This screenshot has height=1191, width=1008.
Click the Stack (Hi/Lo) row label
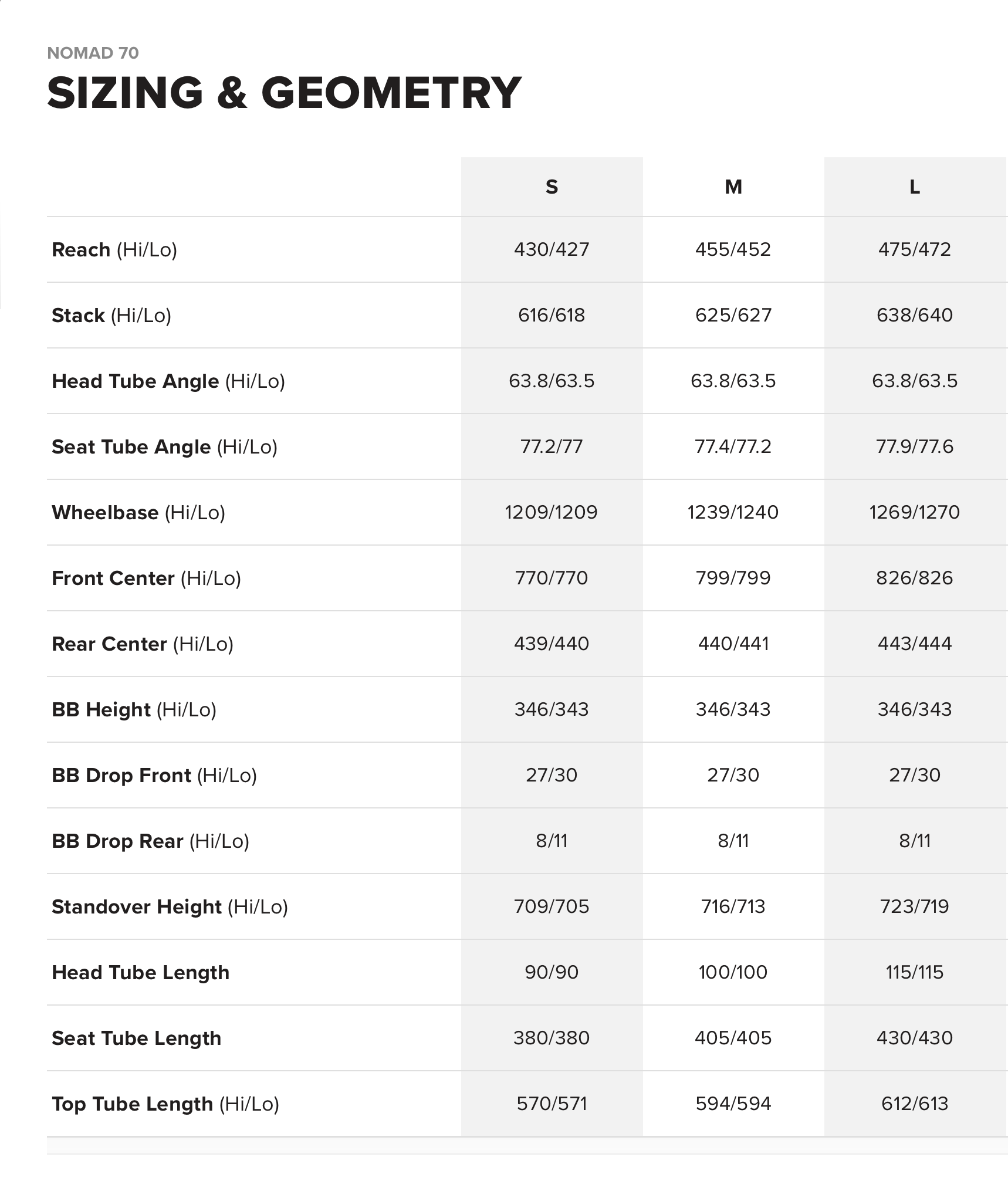111,316
